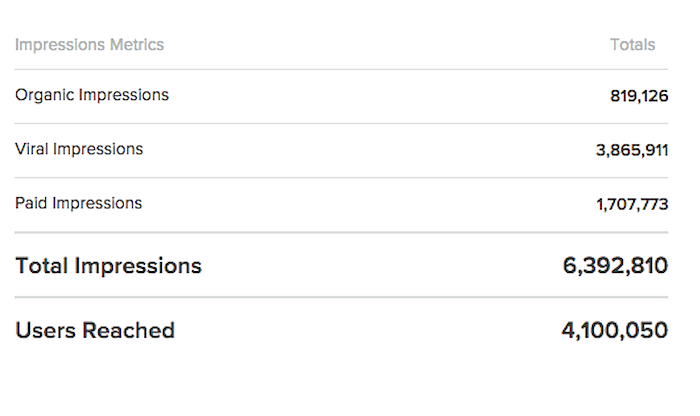
Task: Click the 819,126 organic total value
Action: (x=639, y=96)
